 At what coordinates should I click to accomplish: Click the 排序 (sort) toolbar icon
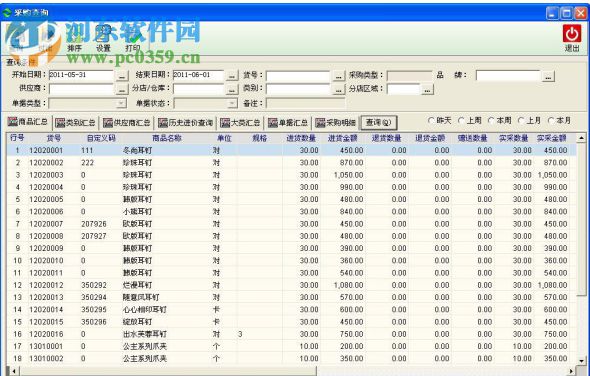point(74,39)
